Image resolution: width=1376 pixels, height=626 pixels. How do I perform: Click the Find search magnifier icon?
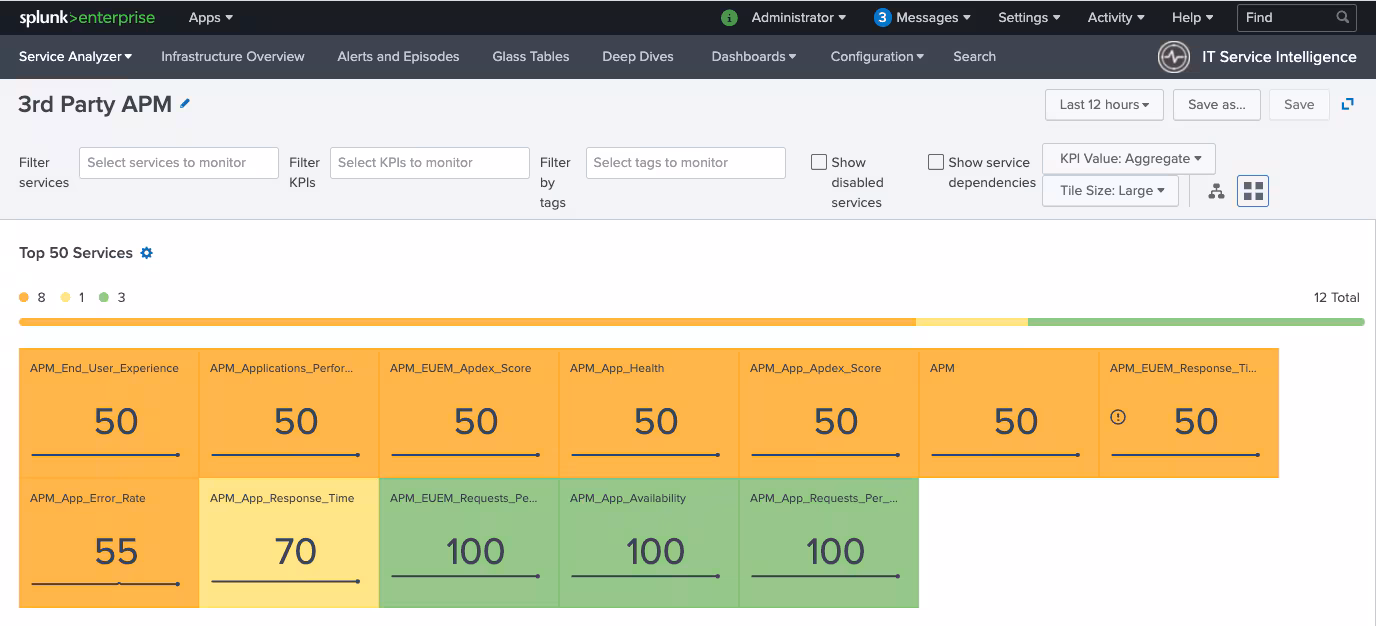click(1343, 18)
